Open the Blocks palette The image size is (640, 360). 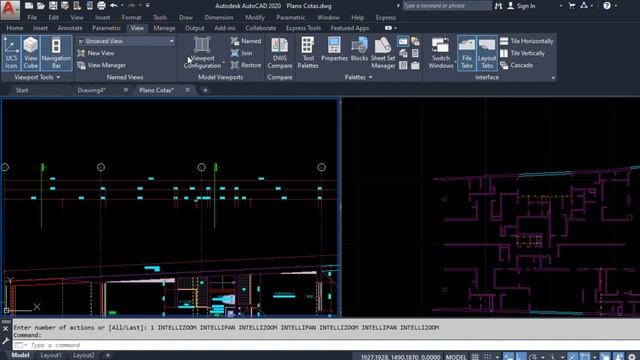(360, 50)
